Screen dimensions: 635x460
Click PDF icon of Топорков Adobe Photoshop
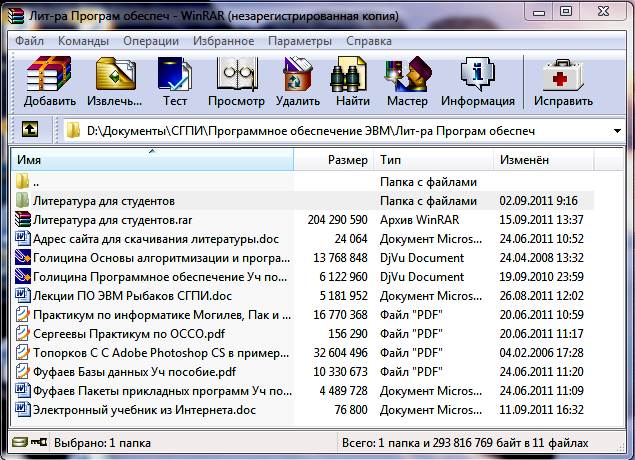pyautogui.click(x=23, y=352)
